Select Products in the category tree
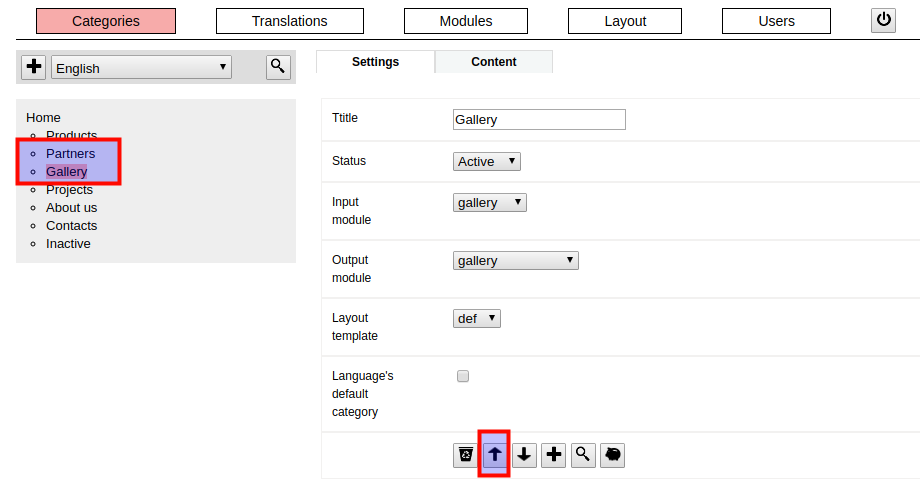The image size is (920, 484). [x=72, y=136]
